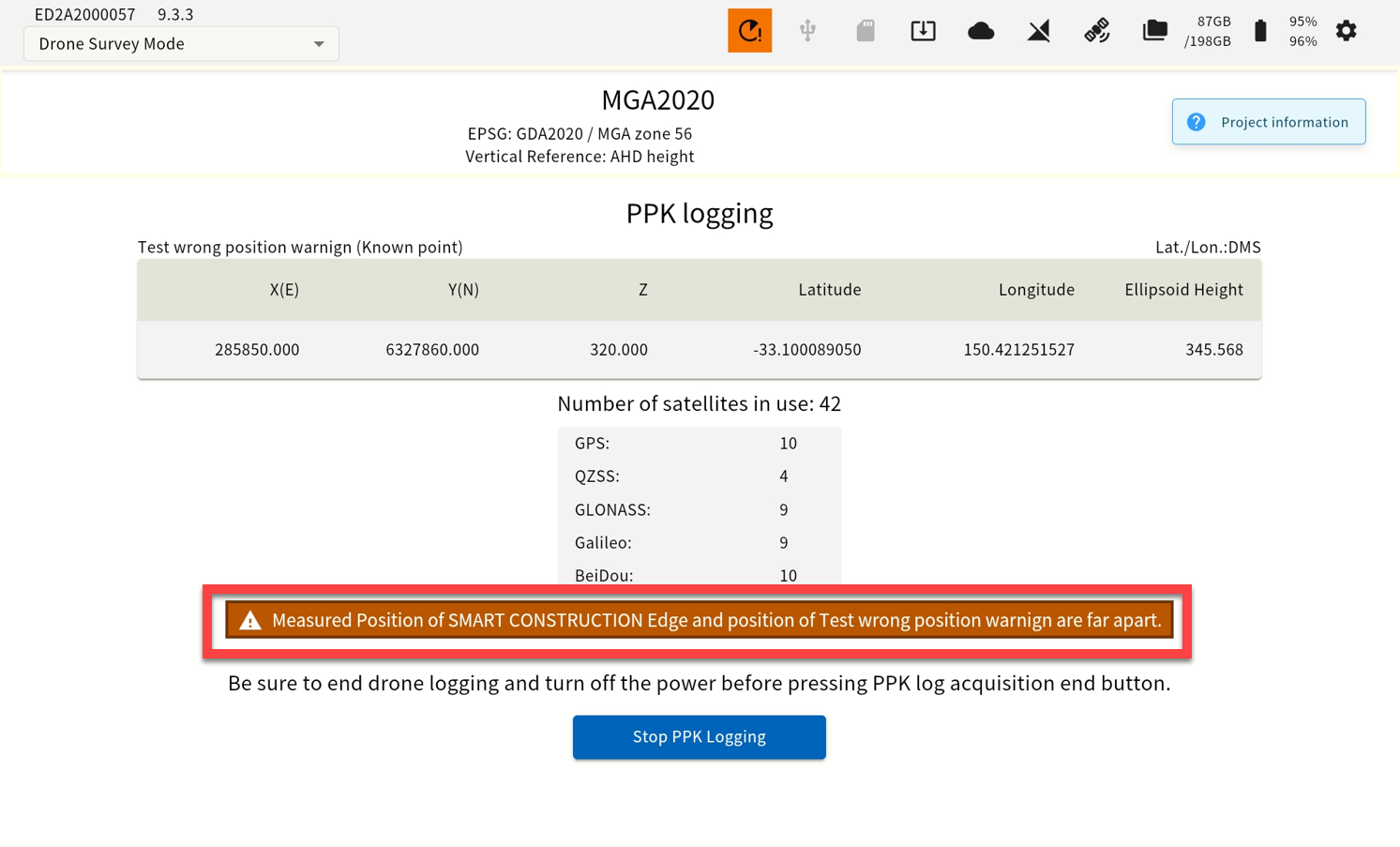
Task: Click the GLONASS satellite count row
Action: coord(700,510)
